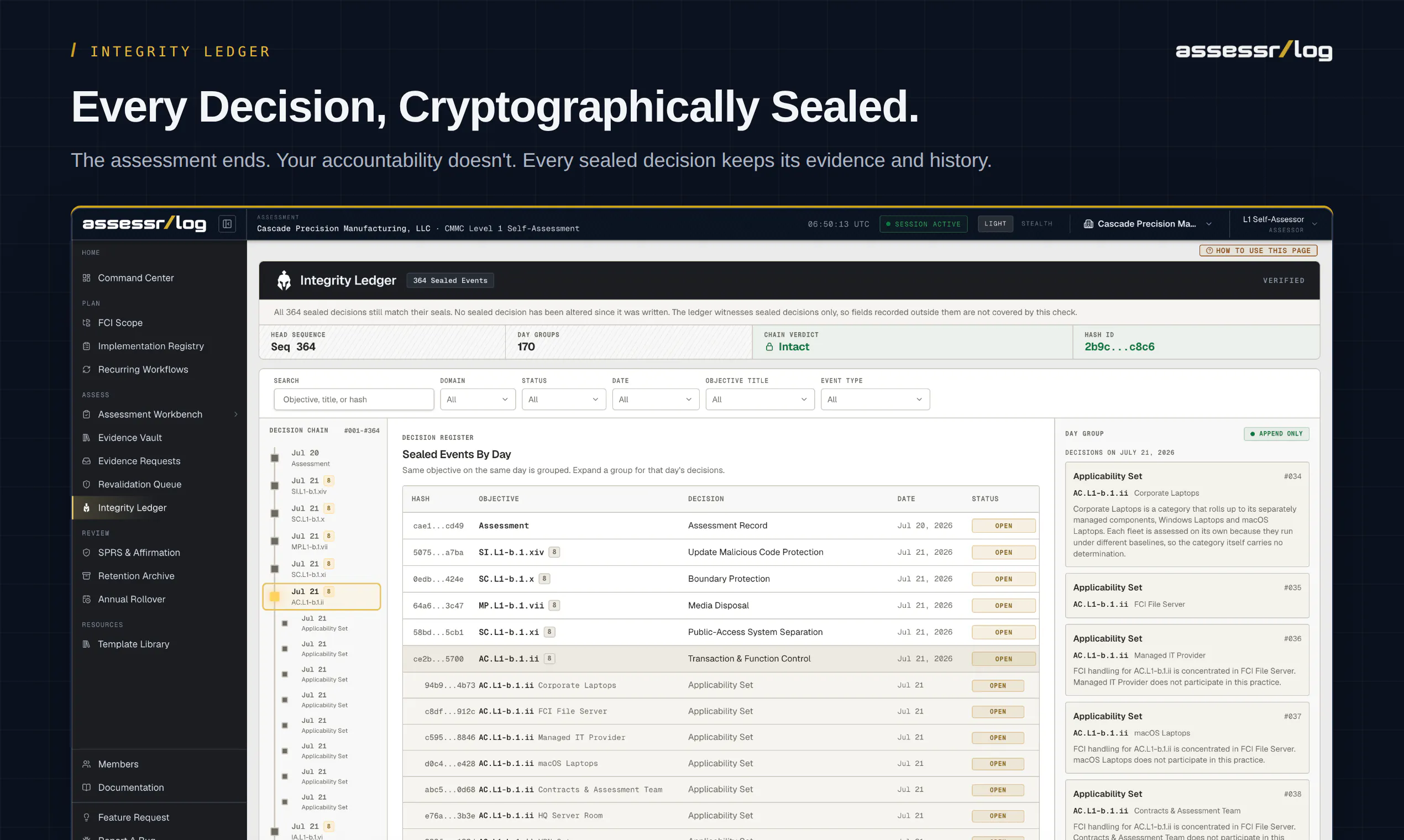The image size is (1404, 840).
Task: Open the Date filter dropdown
Action: tap(655, 400)
